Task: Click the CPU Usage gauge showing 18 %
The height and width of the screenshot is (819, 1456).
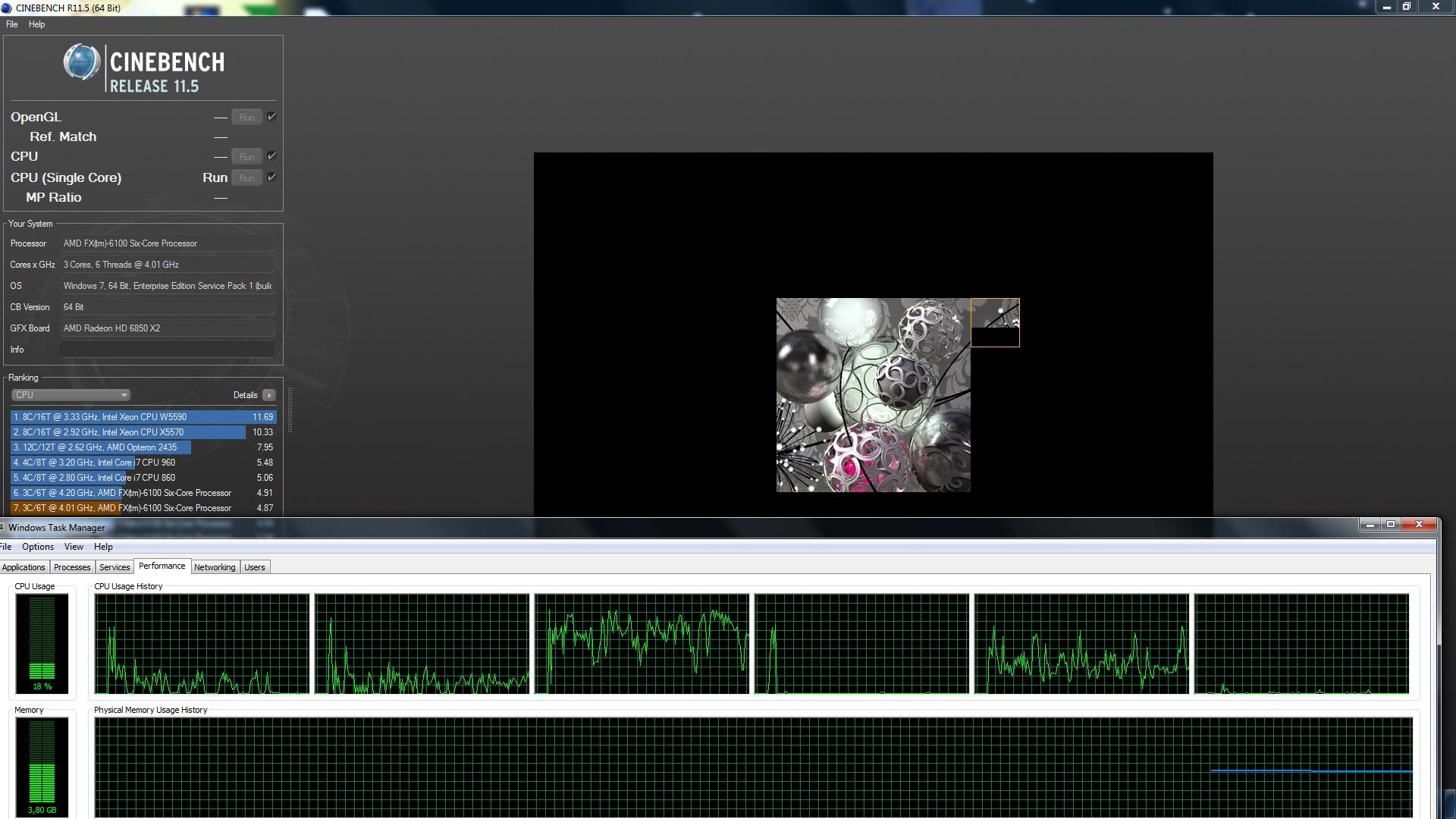Action: pos(42,643)
